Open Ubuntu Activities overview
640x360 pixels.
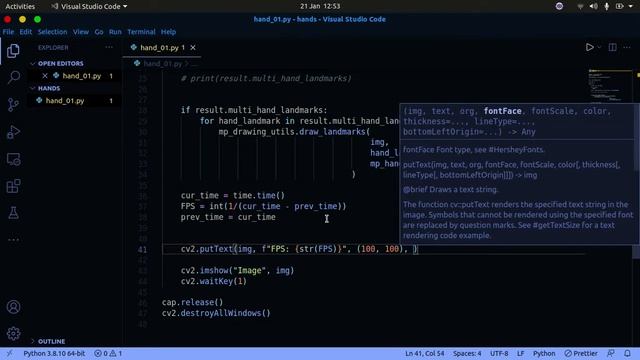(x=20, y=7)
